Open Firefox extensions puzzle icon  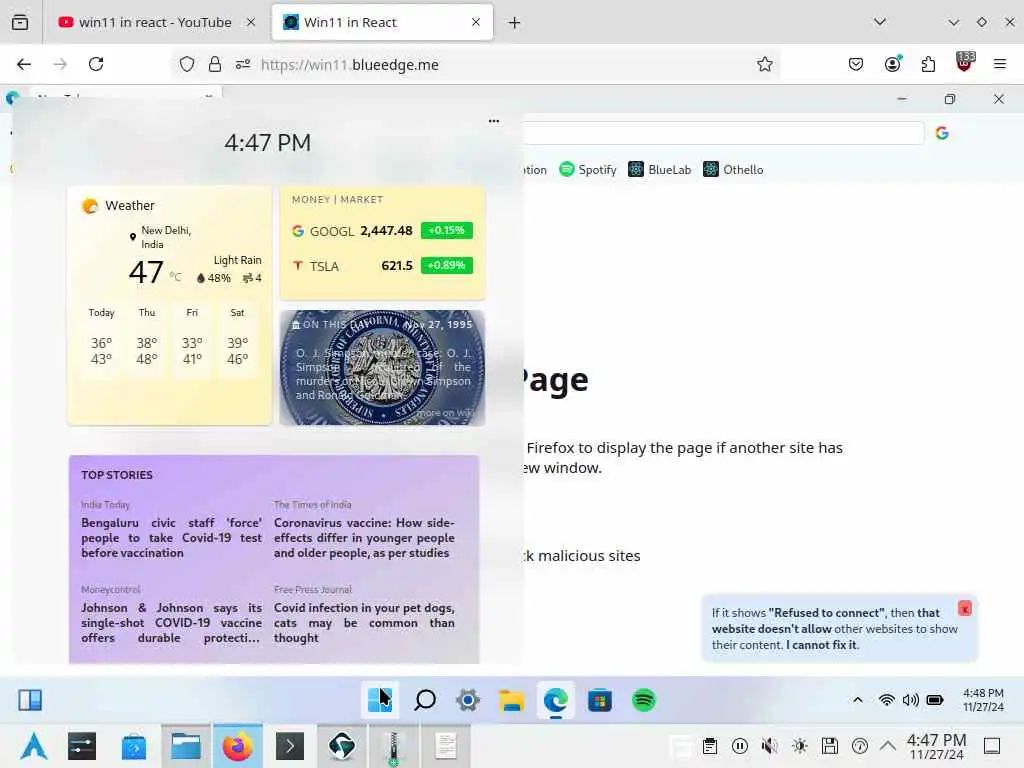tap(928, 64)
